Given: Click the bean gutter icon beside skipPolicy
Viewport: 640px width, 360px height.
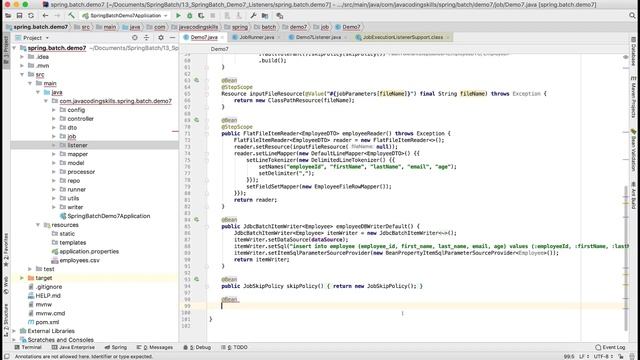Looking at the screenshot, I should (x=196, y=279).
